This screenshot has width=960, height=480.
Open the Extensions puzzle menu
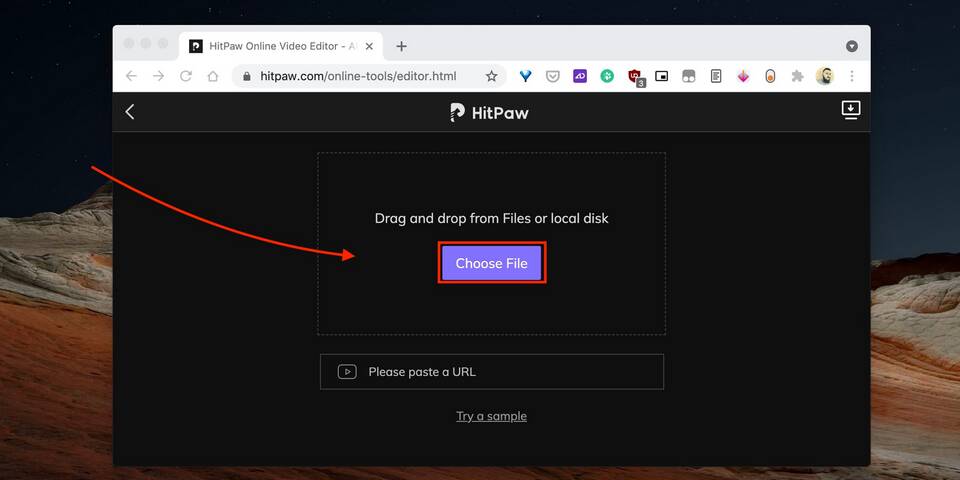click(797, 76)
